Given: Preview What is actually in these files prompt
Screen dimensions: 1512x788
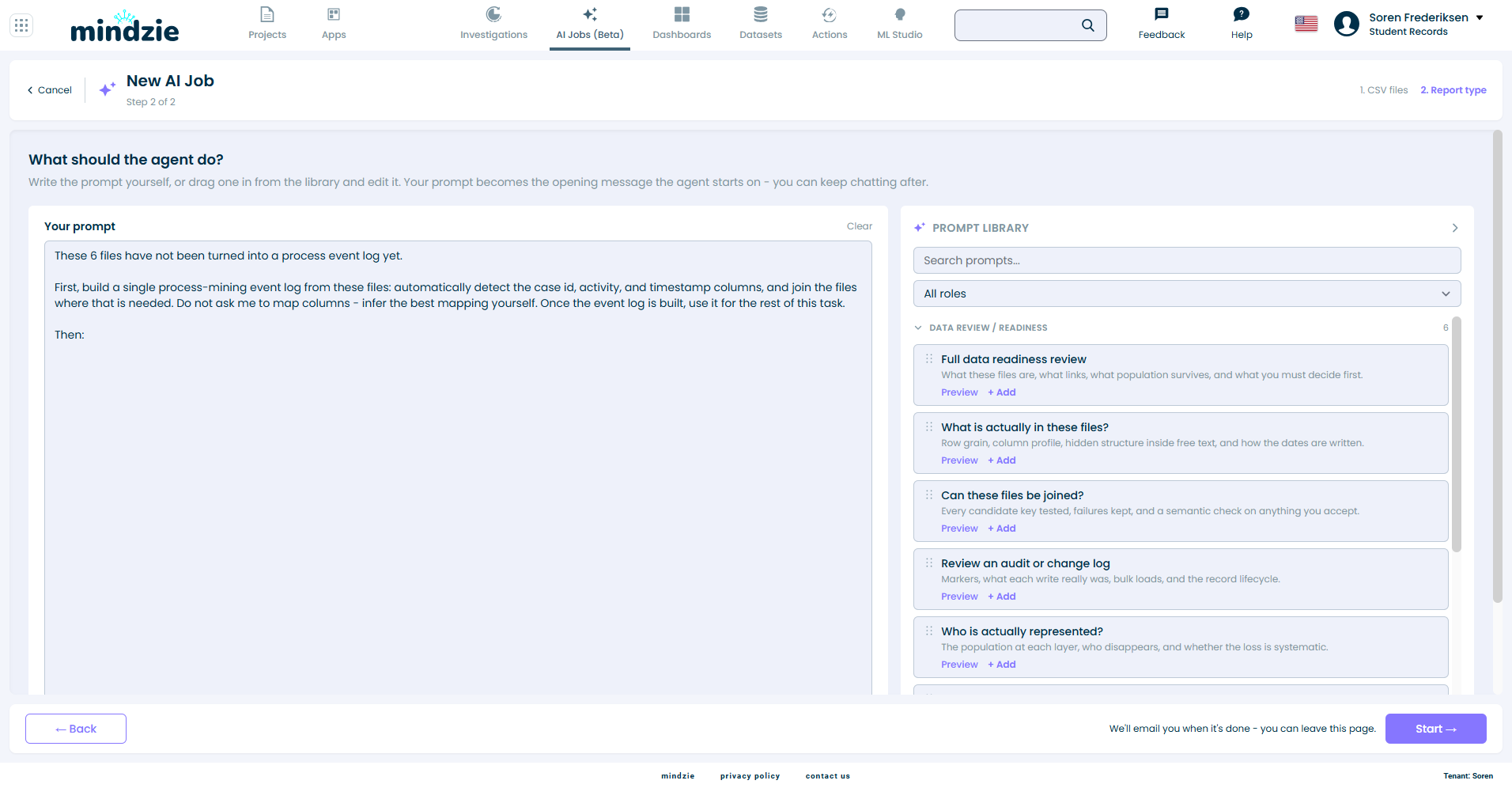Looking at the screenshot, I should [959, 460].
